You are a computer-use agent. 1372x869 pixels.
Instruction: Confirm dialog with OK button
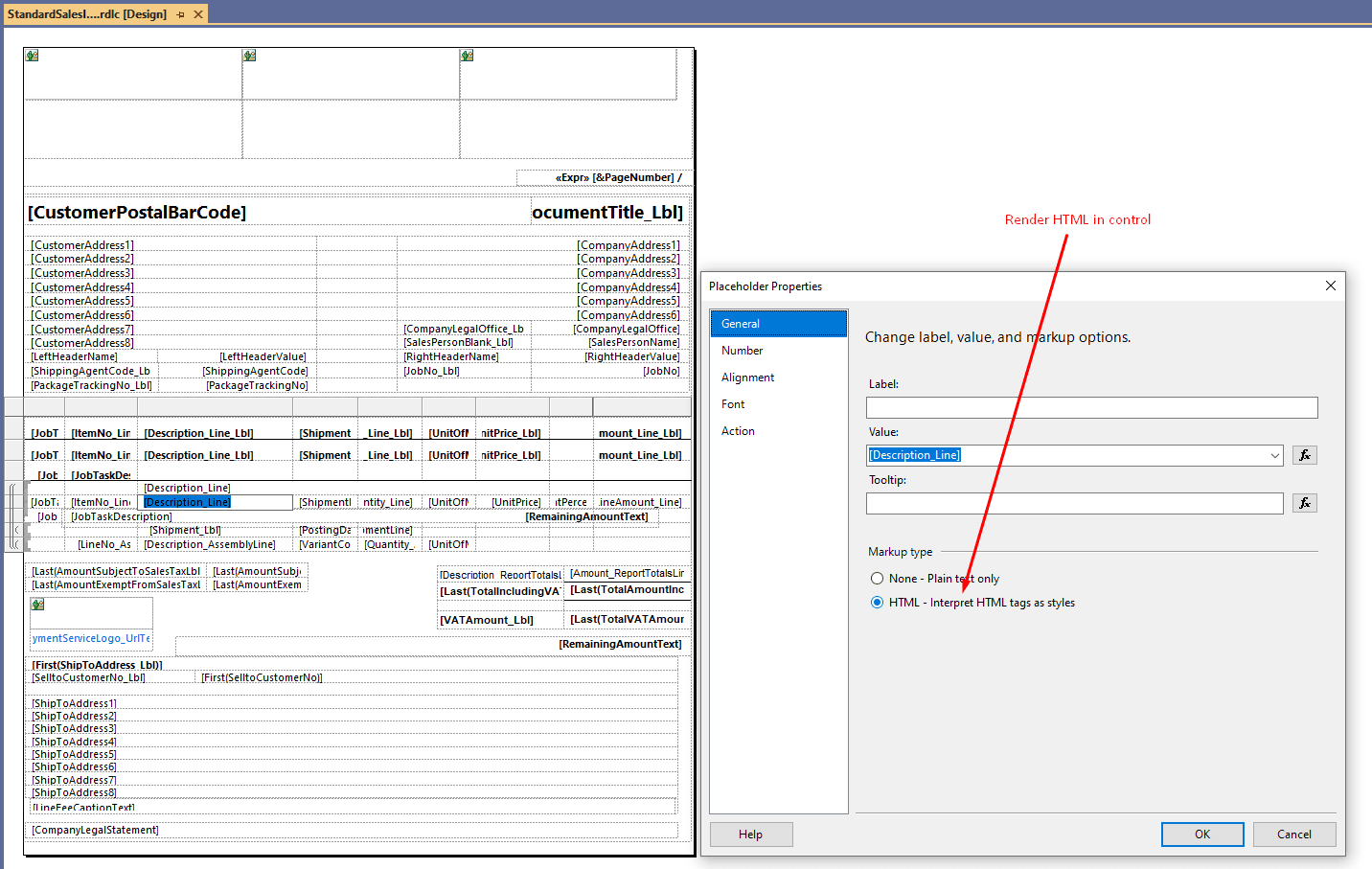pyautogui.click(x=1202, y=835)
